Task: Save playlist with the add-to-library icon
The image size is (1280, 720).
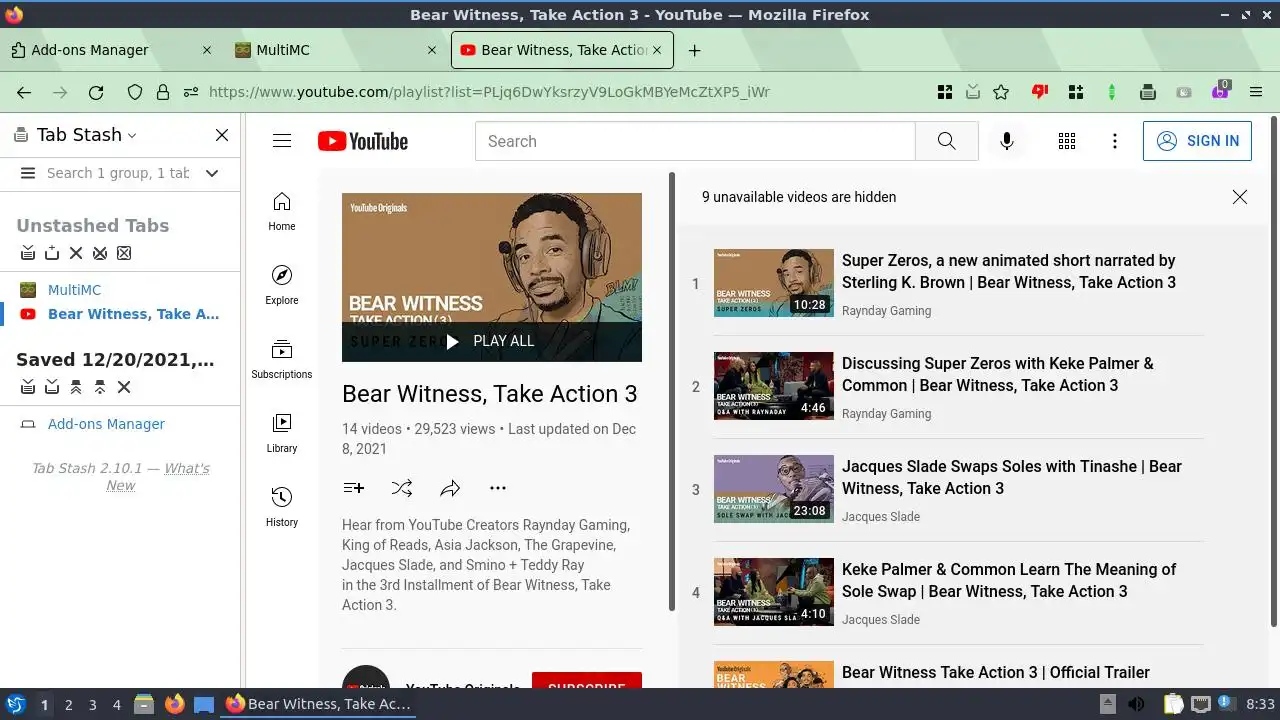Action: pyautogui.click(x=354, y=488)
